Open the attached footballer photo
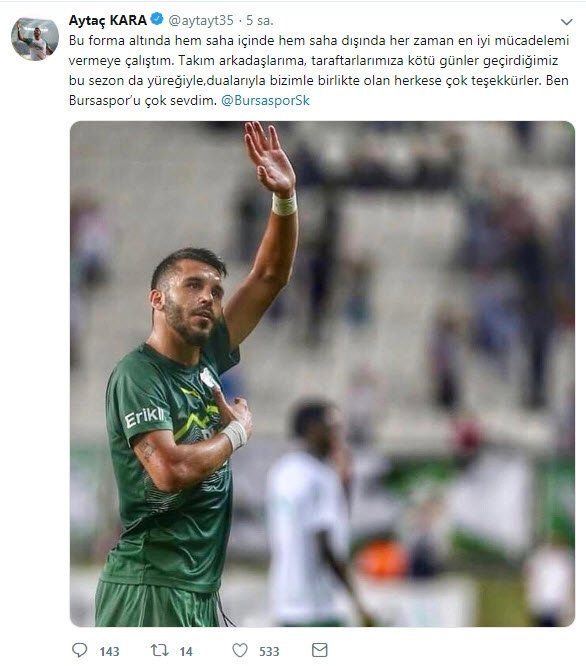Image resolution: width=586 pixels, height=666 pixels. (x=322, y=374)
